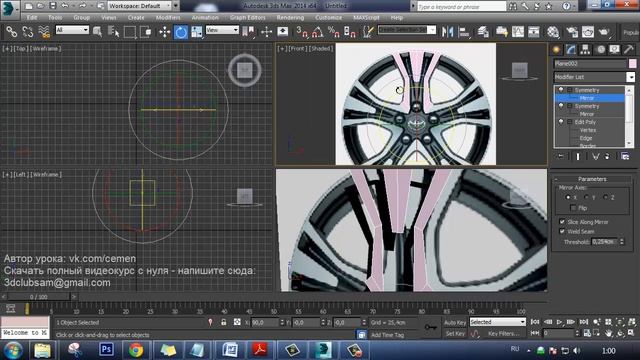Switch to Modify panel tab

pyautogui.click(x=571, y=49)
